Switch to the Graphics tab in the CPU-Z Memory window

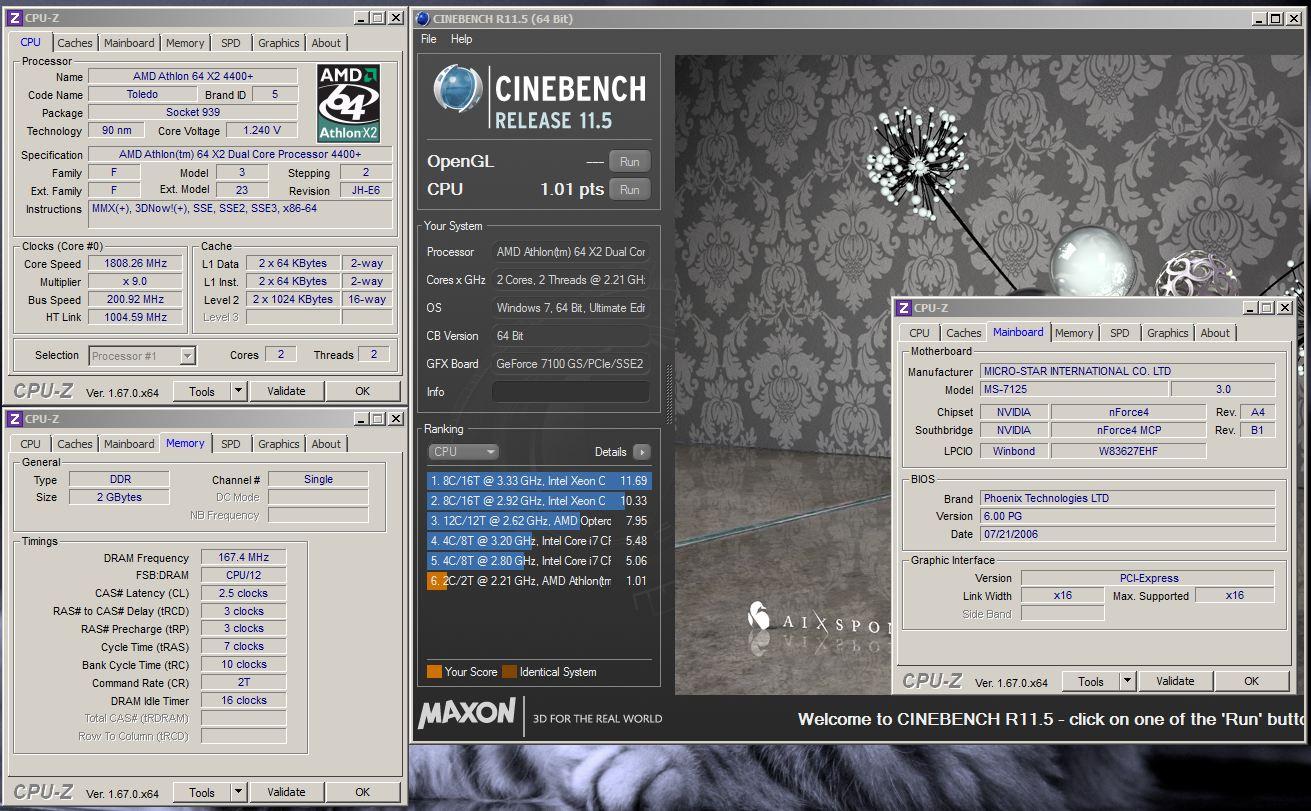279,444
